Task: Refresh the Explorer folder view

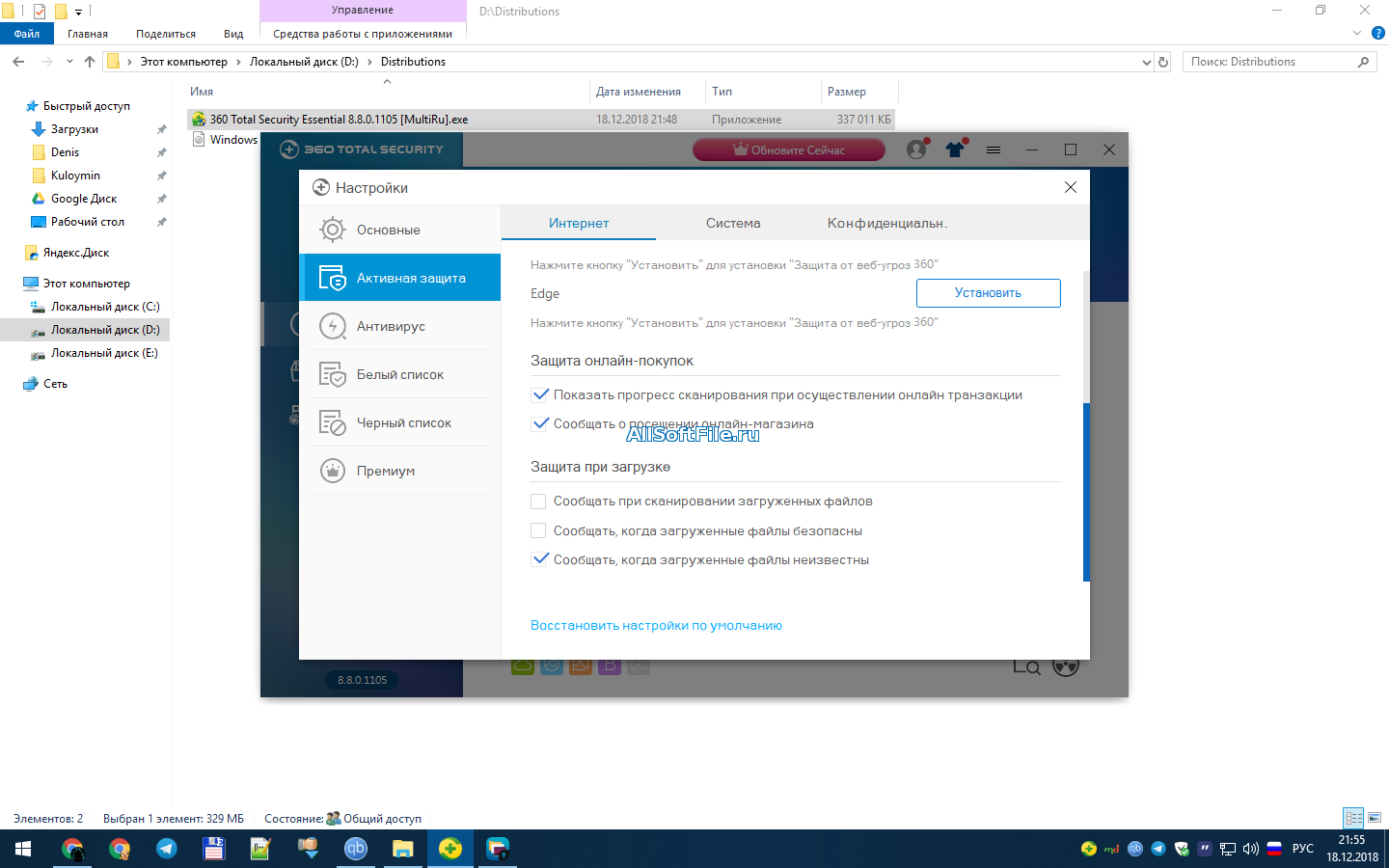Action: pos(1163,62)
